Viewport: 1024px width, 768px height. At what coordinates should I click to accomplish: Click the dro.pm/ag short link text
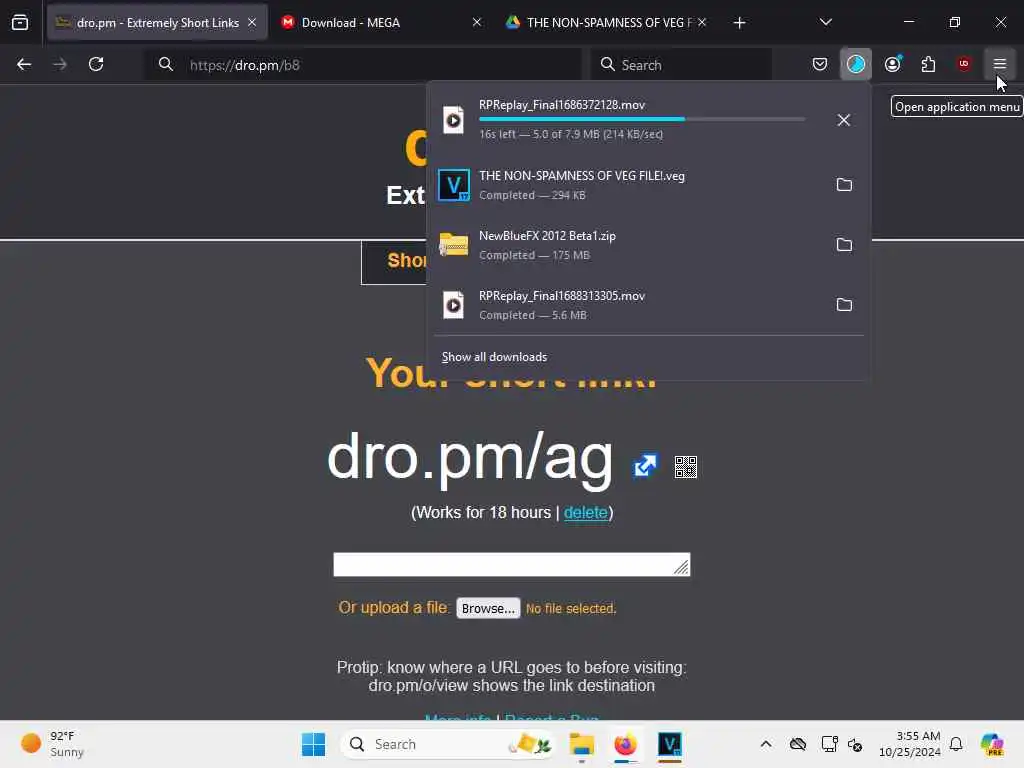point(470,458)
